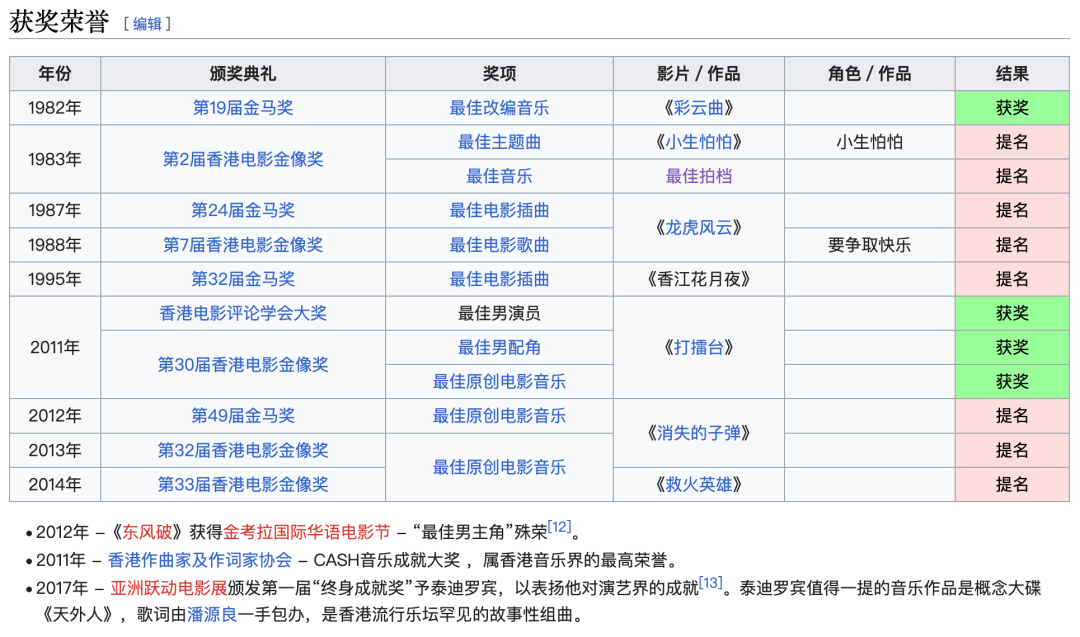Open the 第32届香港电影金像奖 link
The width and height of the screenshot is (1080, 637).
coord(243,450)
